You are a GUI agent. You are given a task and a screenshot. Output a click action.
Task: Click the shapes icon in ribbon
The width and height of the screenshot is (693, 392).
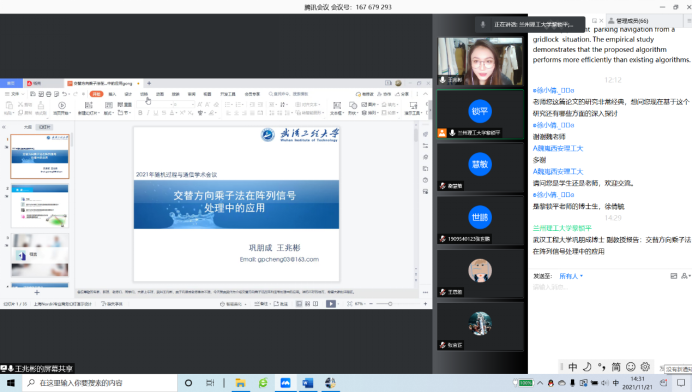click(x=353, y=105)
